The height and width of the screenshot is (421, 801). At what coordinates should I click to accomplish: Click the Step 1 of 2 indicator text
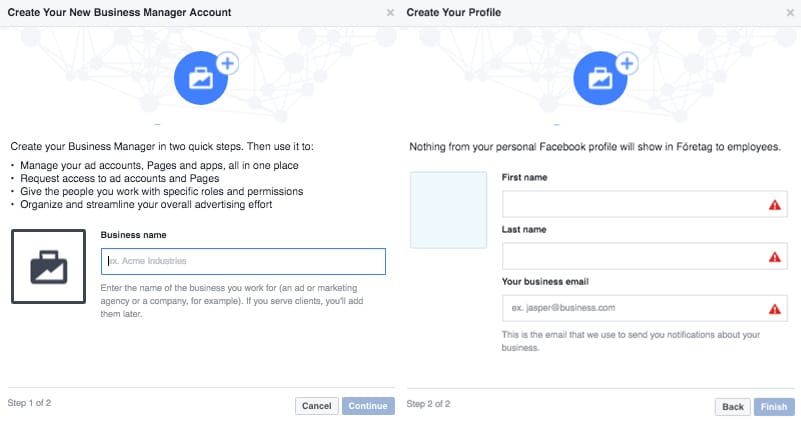coord(29,403)
